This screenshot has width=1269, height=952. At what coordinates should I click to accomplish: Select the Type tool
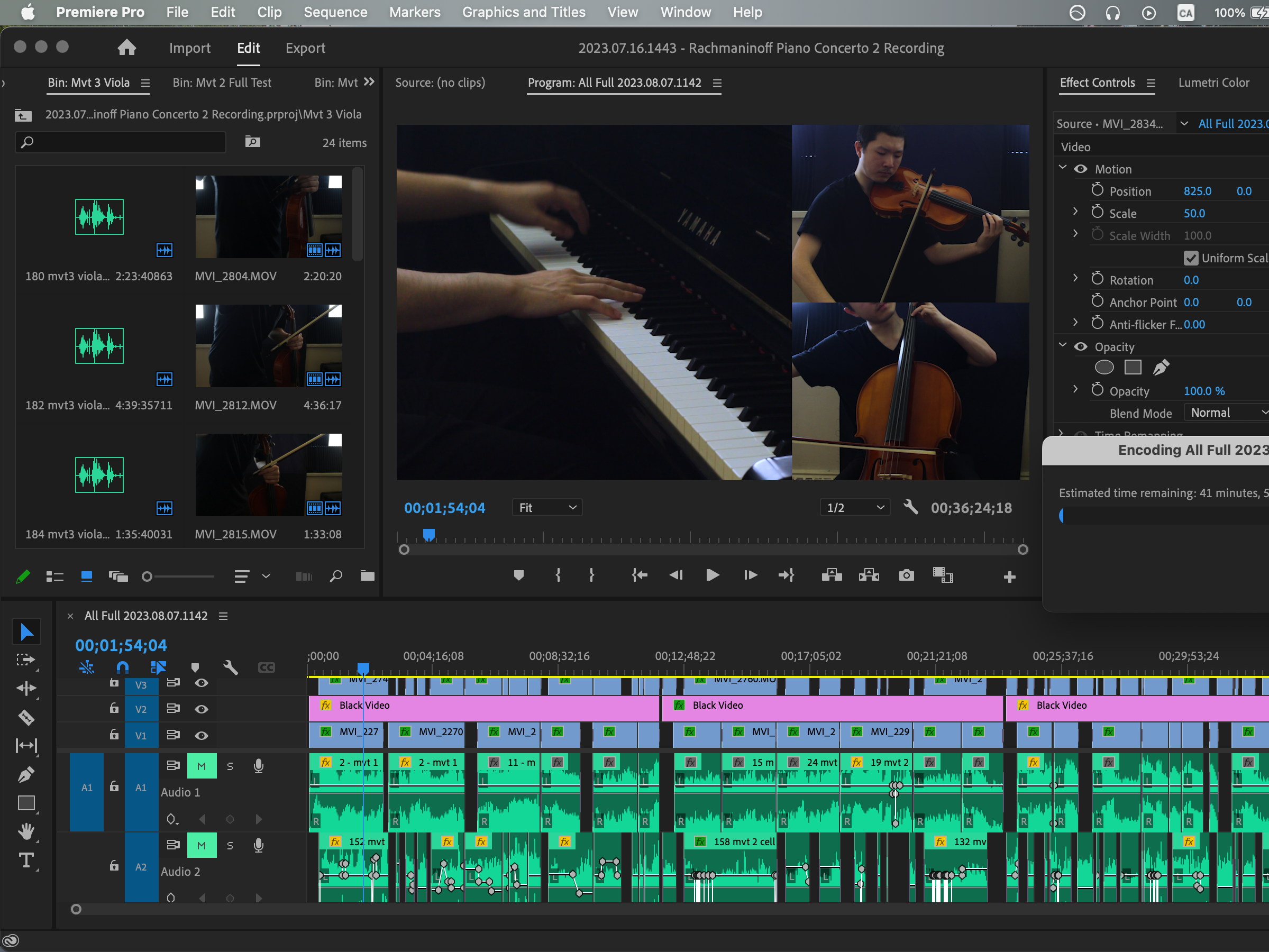coord(26,861)
